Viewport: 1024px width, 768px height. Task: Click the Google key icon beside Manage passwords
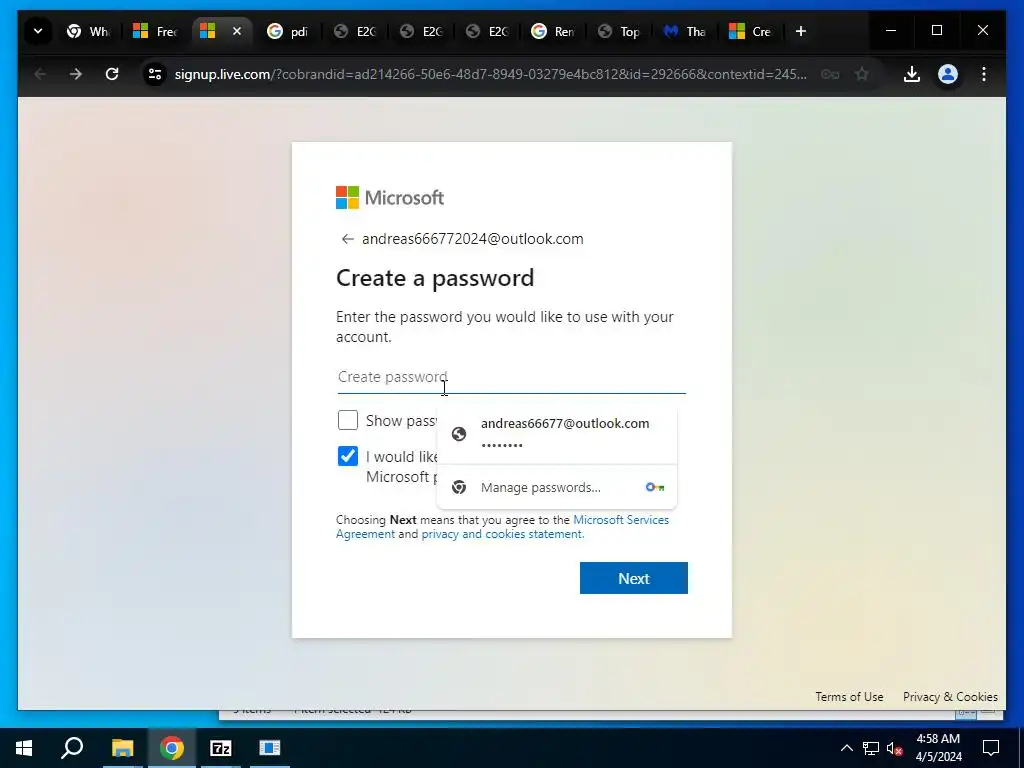[654, 487]
